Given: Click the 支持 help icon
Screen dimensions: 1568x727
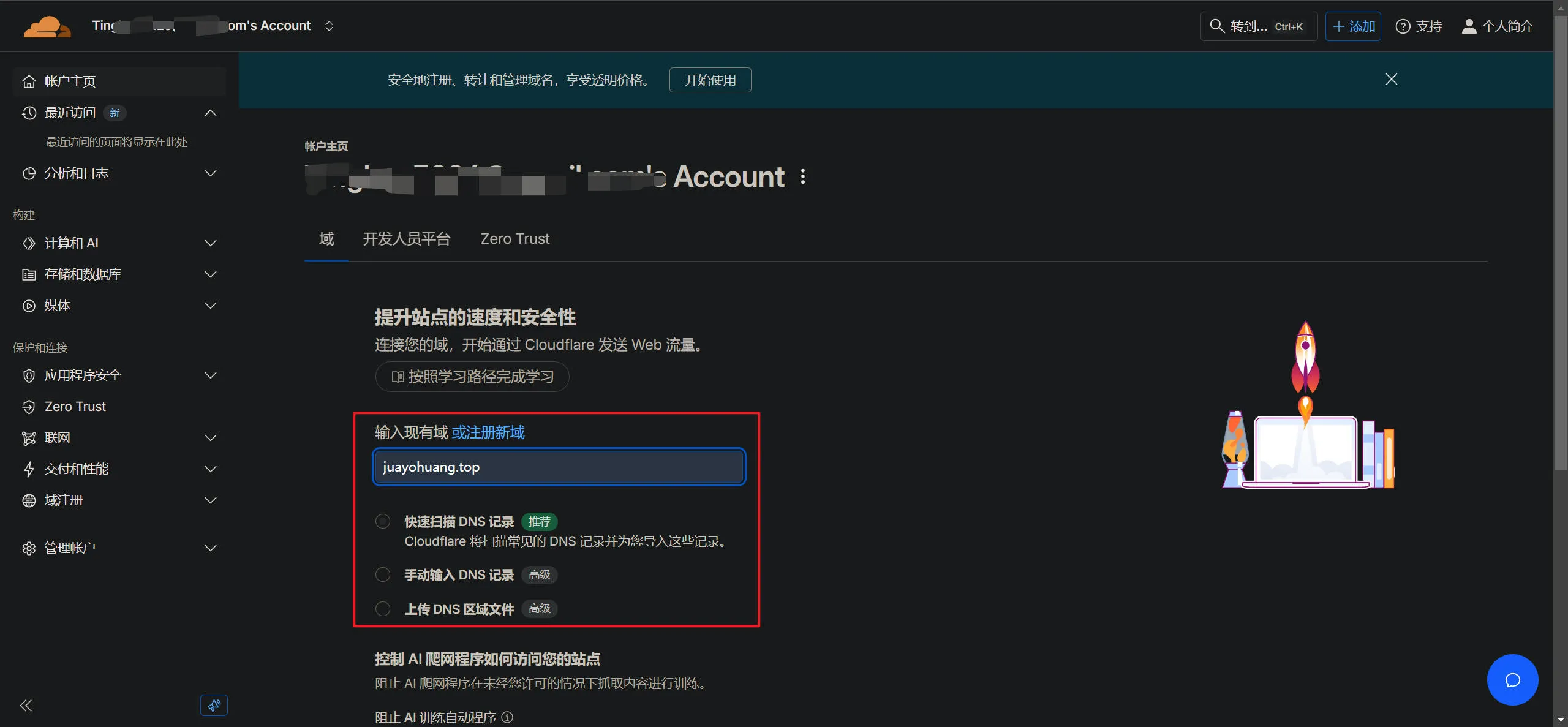Looking at the screenshot, I should click(1403, 26).
